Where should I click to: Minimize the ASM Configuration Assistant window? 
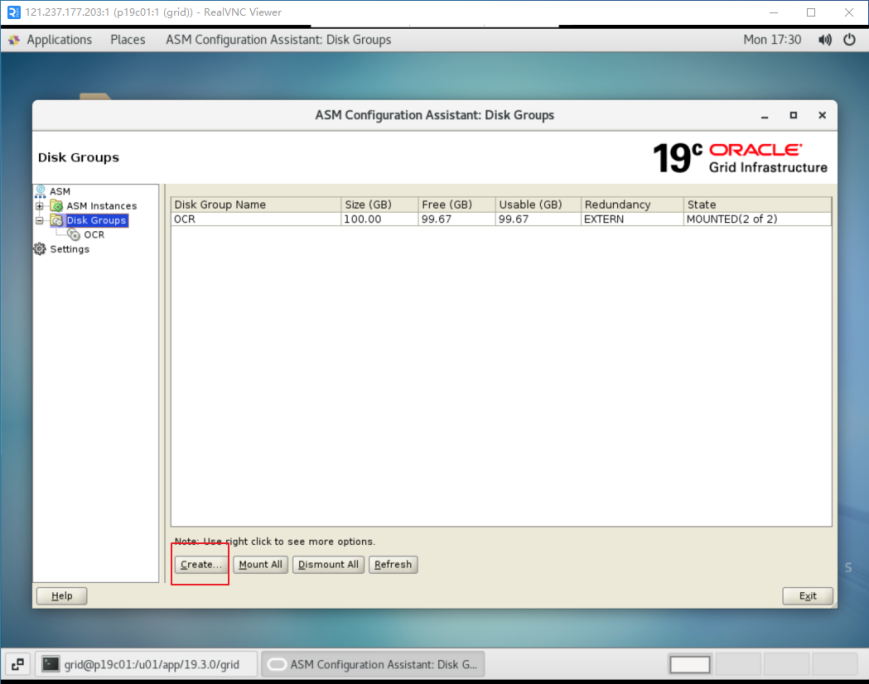point(765,115)
